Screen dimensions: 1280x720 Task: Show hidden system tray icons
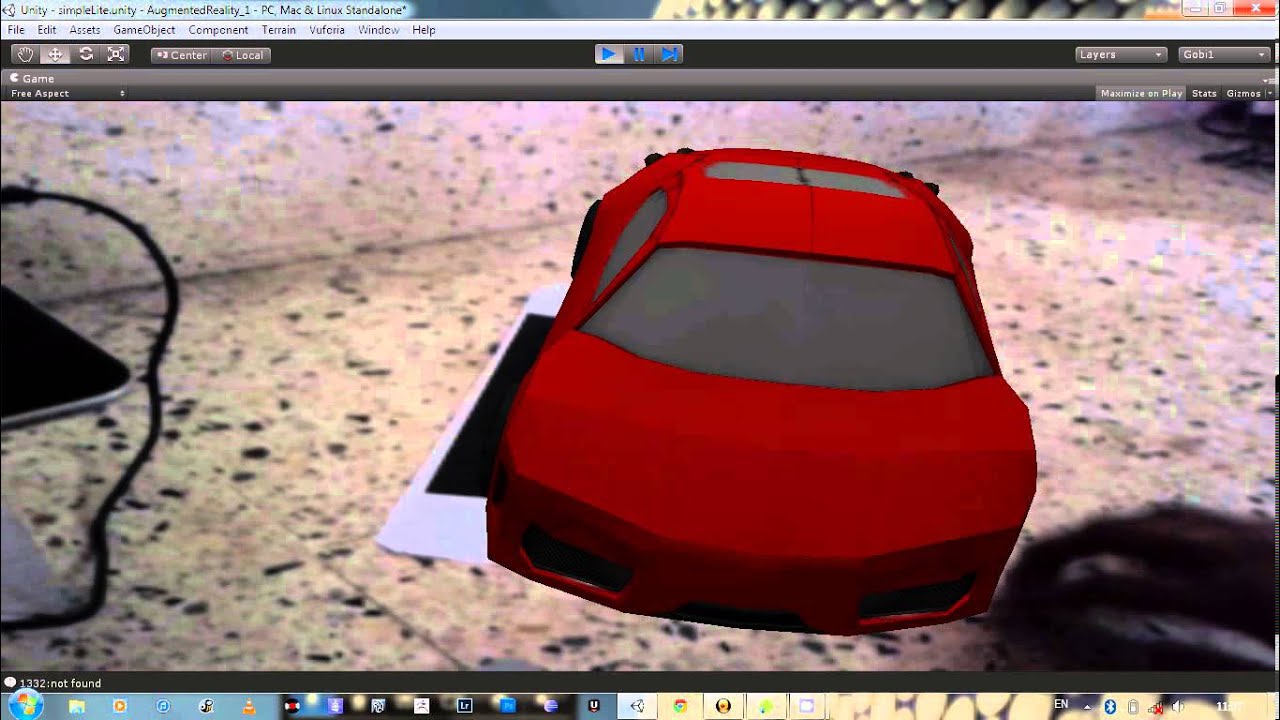[x=1087, y=707]
